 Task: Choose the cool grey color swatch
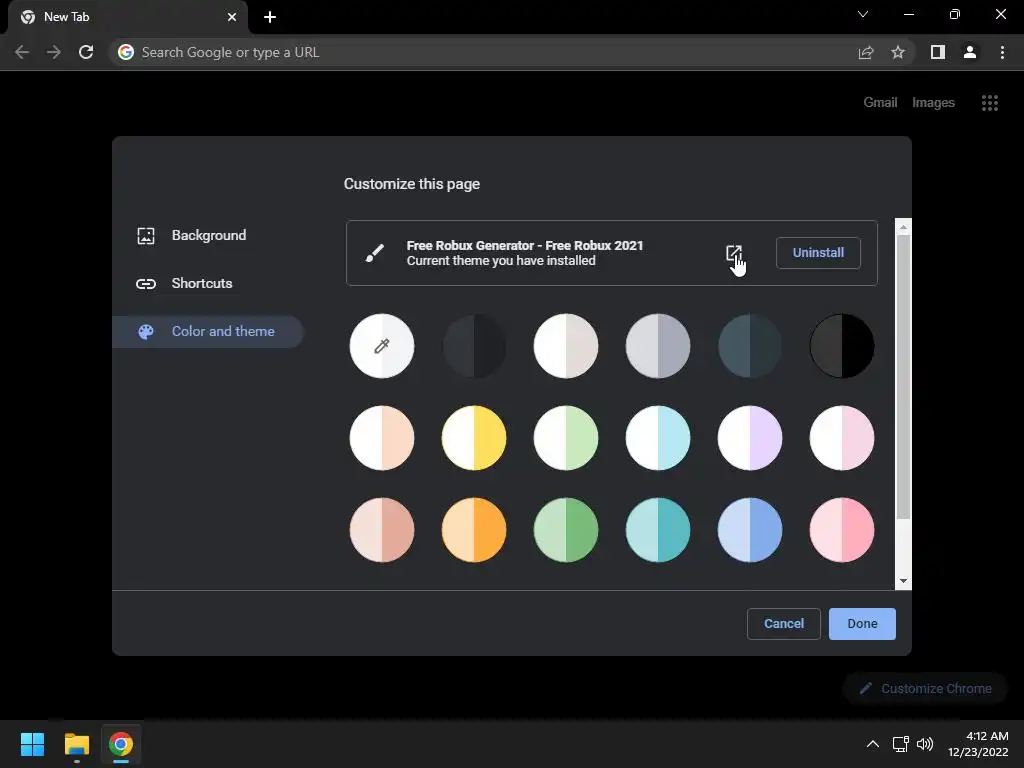pos(658,346)
